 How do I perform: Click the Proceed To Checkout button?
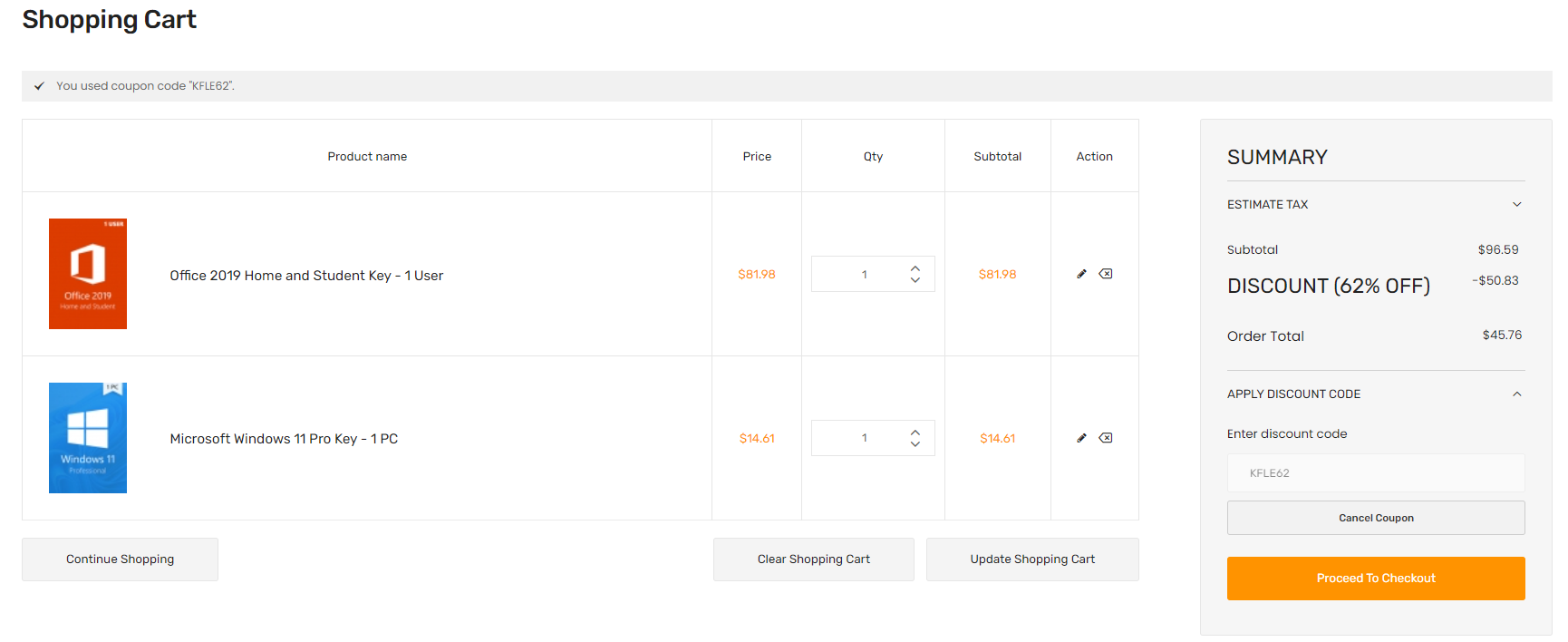coord(1375,579)
